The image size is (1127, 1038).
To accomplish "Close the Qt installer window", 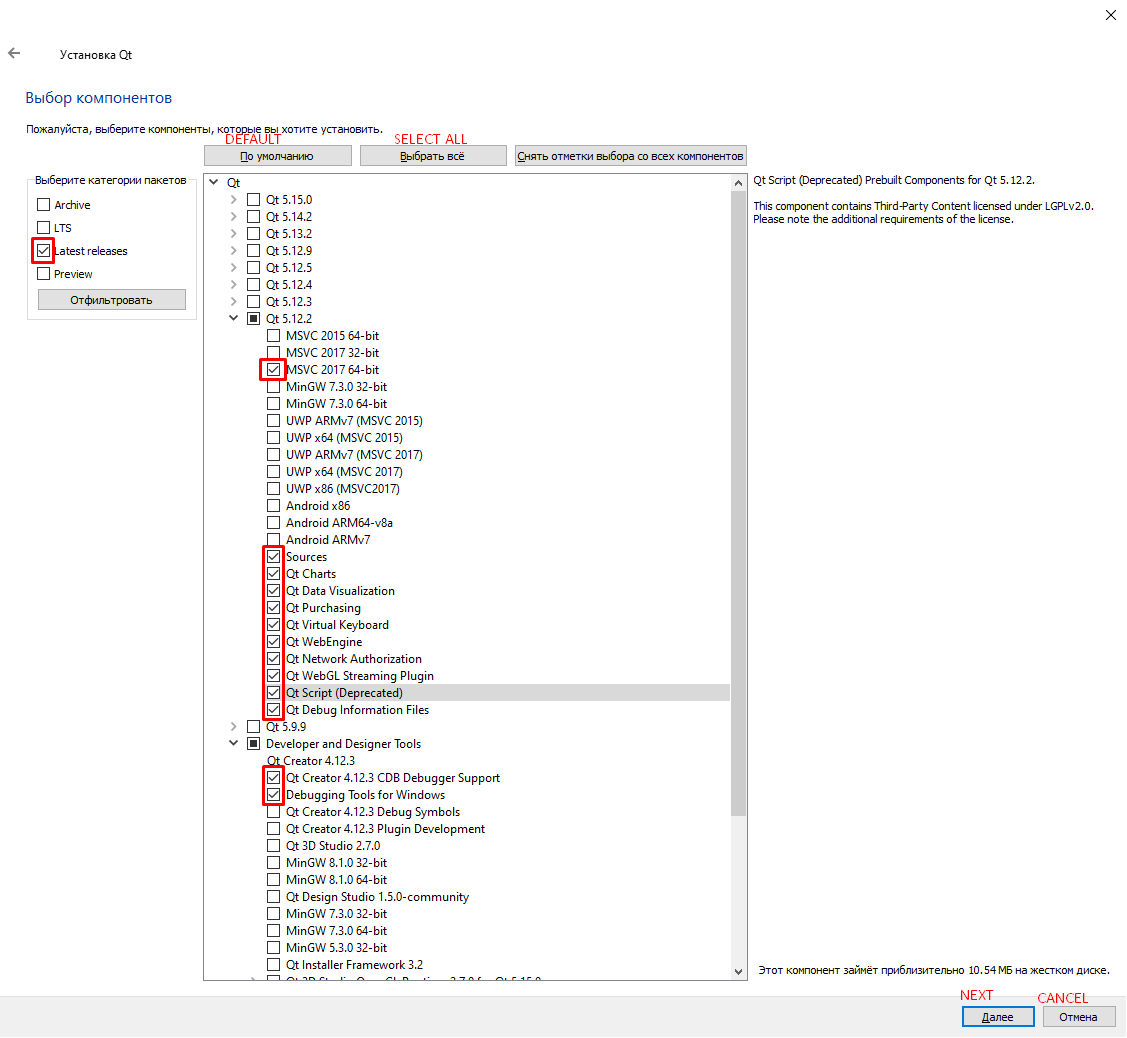I will click(1110, 15).
